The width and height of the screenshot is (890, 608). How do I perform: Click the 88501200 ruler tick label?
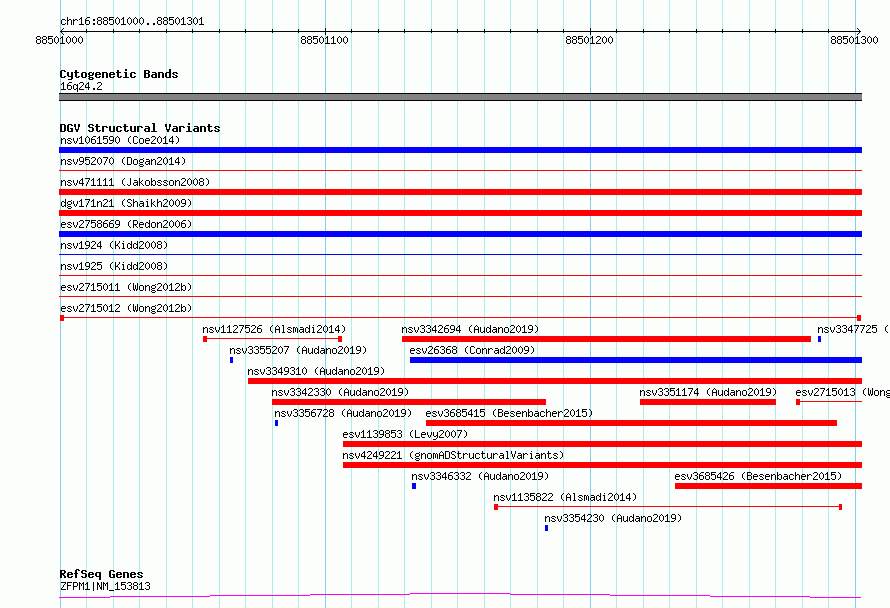589,41
